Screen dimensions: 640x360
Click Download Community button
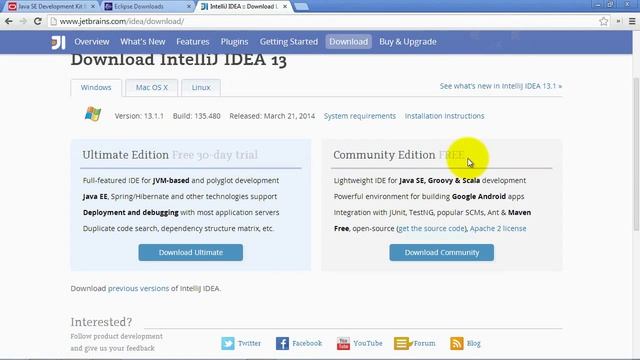(442, 252)
